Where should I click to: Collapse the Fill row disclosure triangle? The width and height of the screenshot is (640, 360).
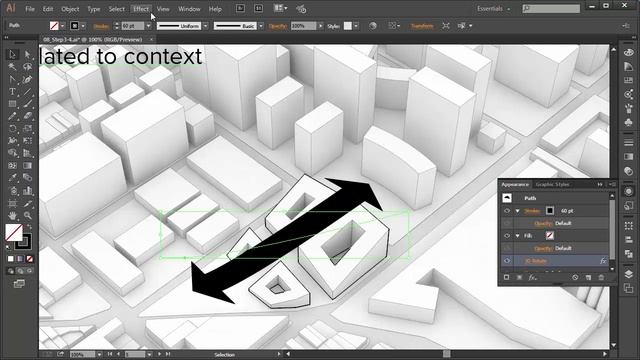coord(518,236)
